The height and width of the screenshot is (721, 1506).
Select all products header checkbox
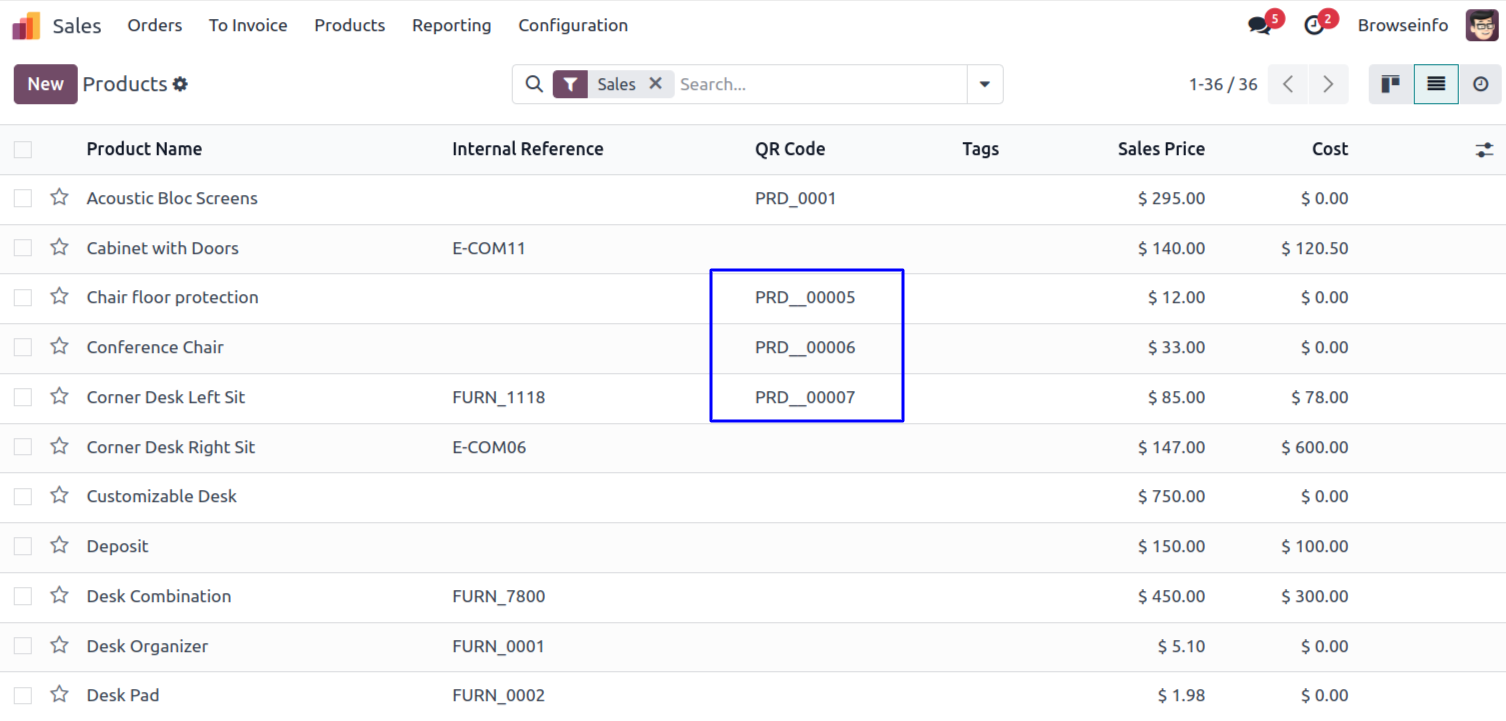(23, 150)
